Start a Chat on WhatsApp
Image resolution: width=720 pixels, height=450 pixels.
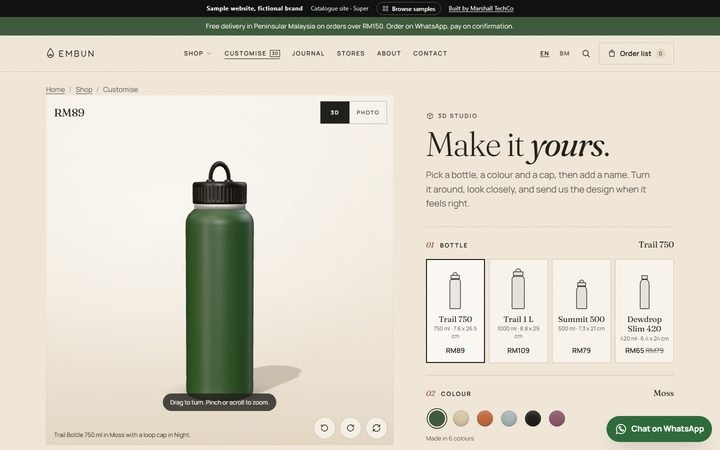pyautogui.click(x=659, y=429)
